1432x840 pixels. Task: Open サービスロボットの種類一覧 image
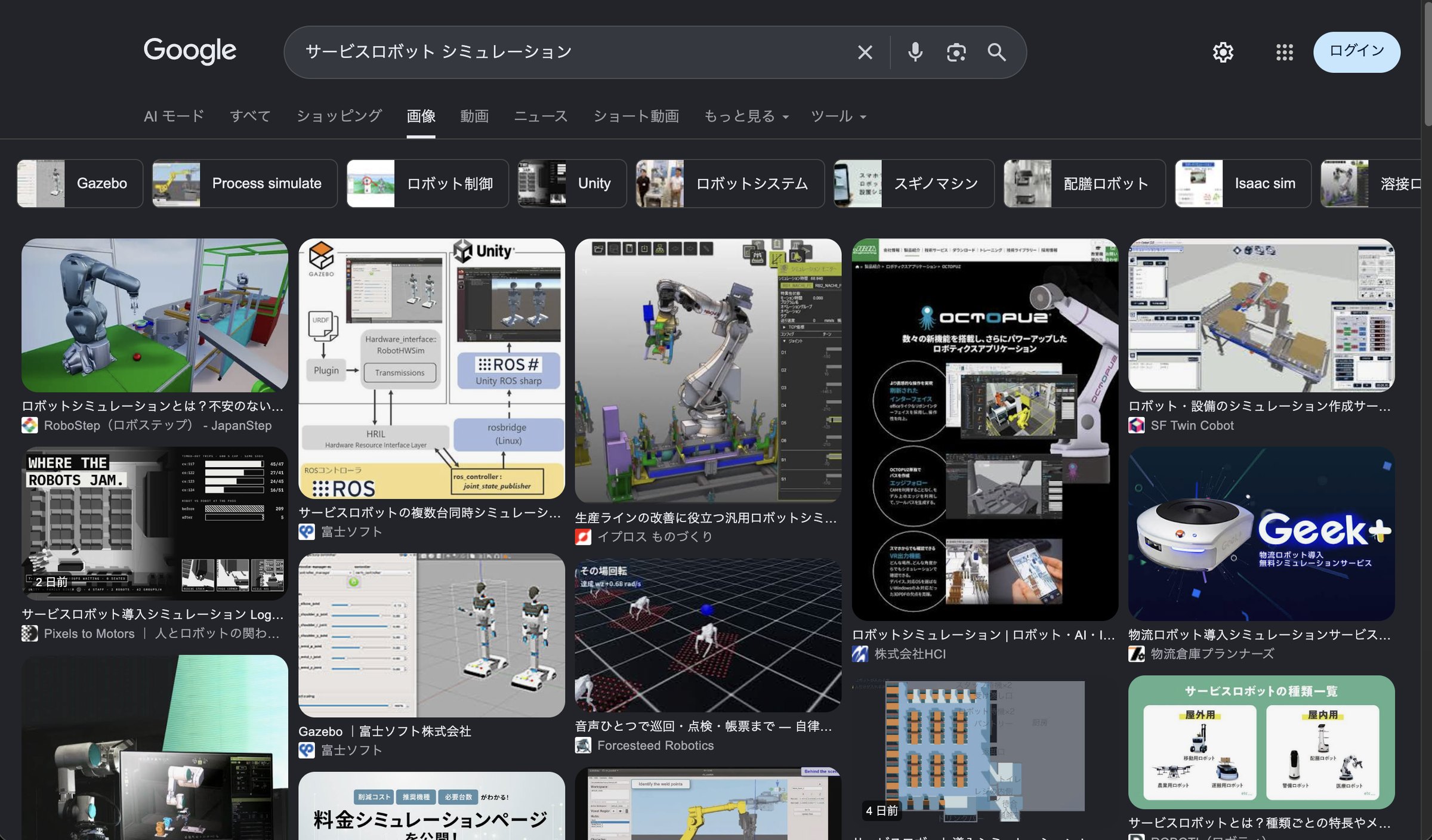[1261, 742]
